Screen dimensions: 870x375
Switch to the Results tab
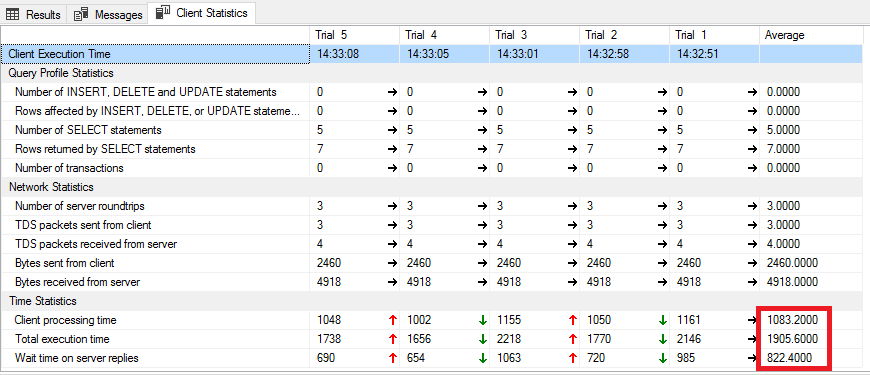click(x=33, y=14)
